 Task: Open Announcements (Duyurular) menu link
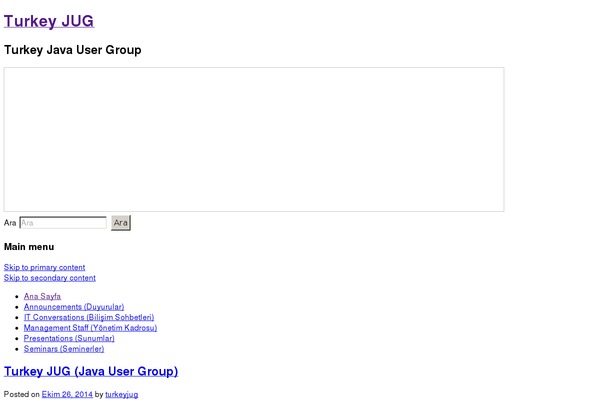74,307
